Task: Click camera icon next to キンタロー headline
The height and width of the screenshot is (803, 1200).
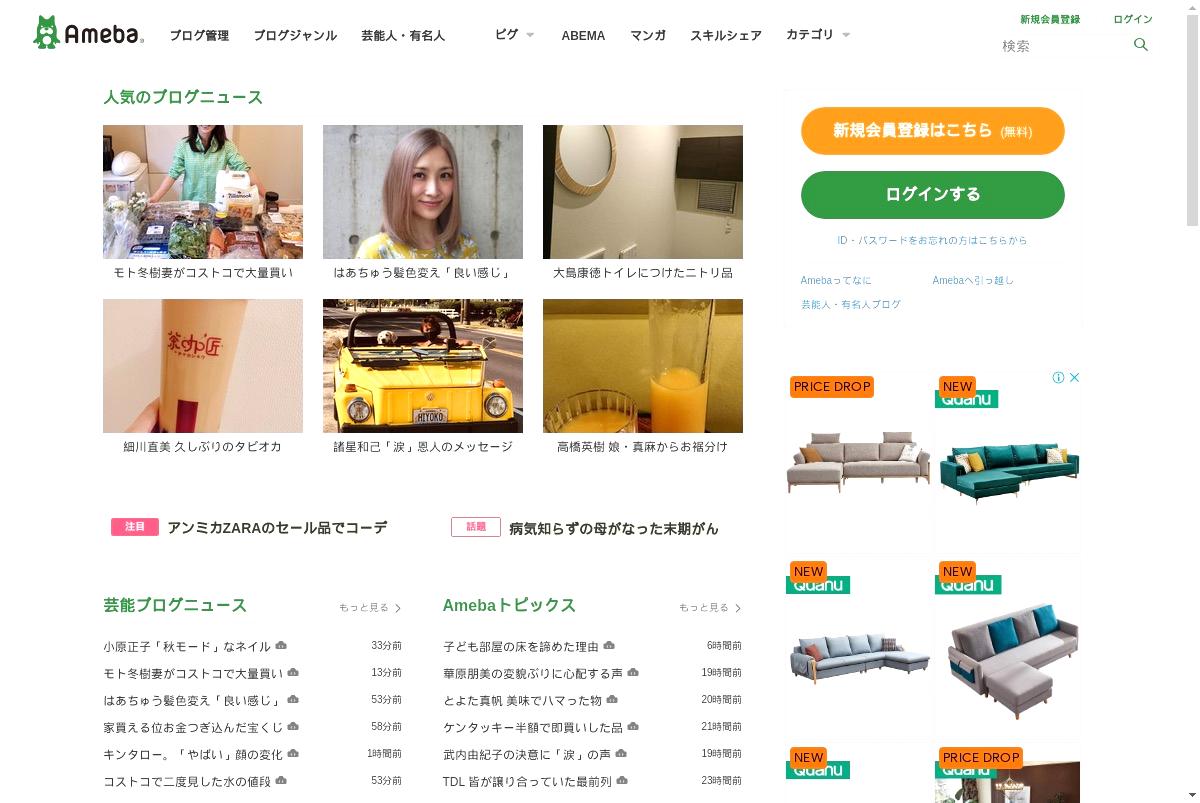Action: click(x=293, y=754)
